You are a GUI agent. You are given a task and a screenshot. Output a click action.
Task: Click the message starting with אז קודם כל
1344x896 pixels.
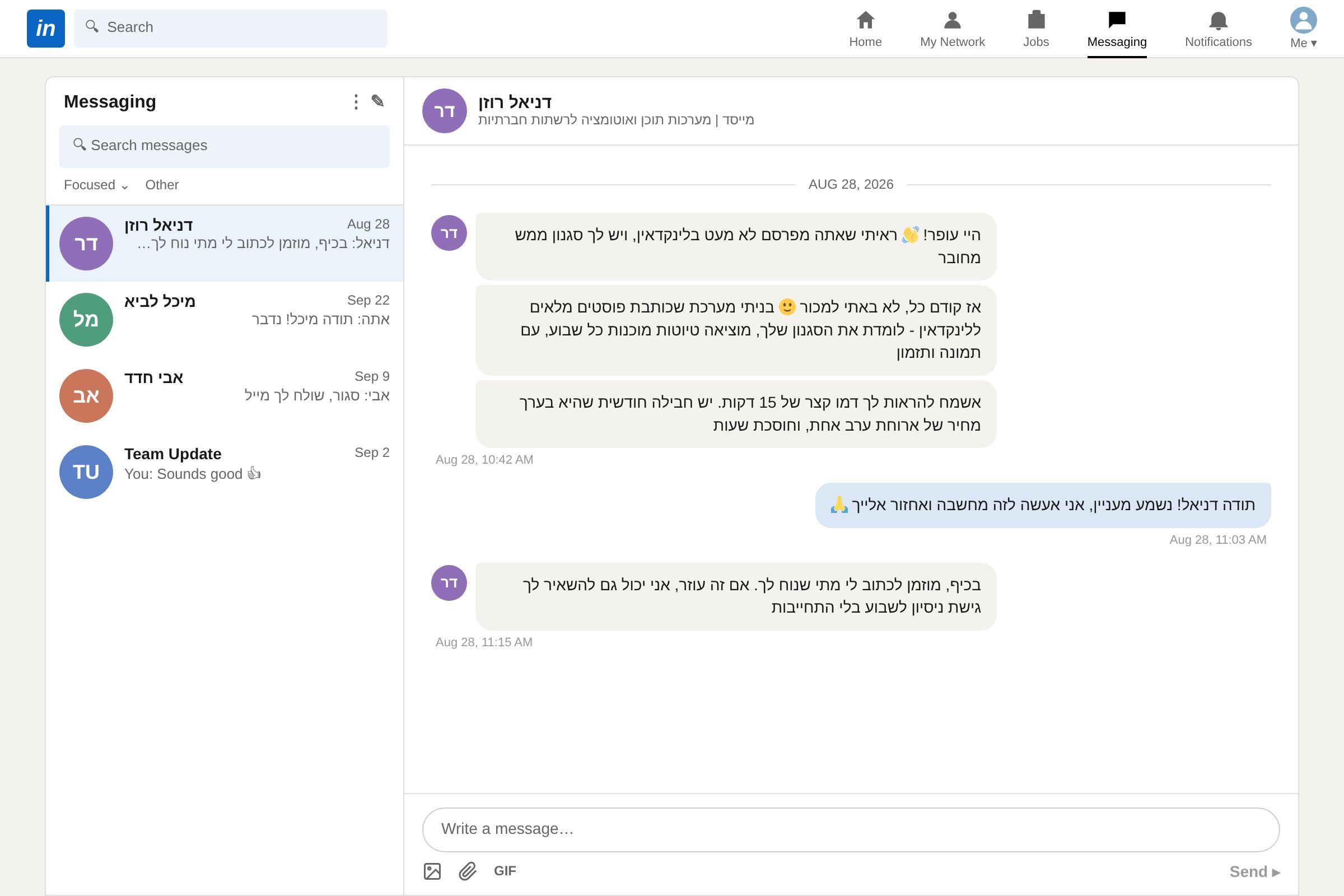(736, 330)
